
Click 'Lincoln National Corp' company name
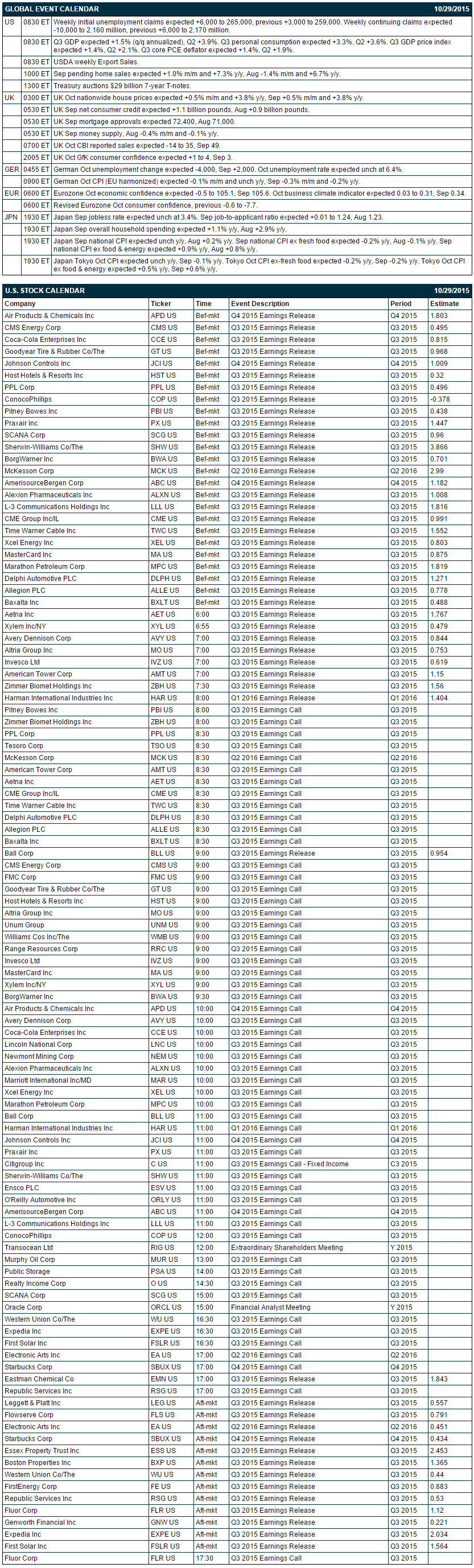pos(38,1045)
